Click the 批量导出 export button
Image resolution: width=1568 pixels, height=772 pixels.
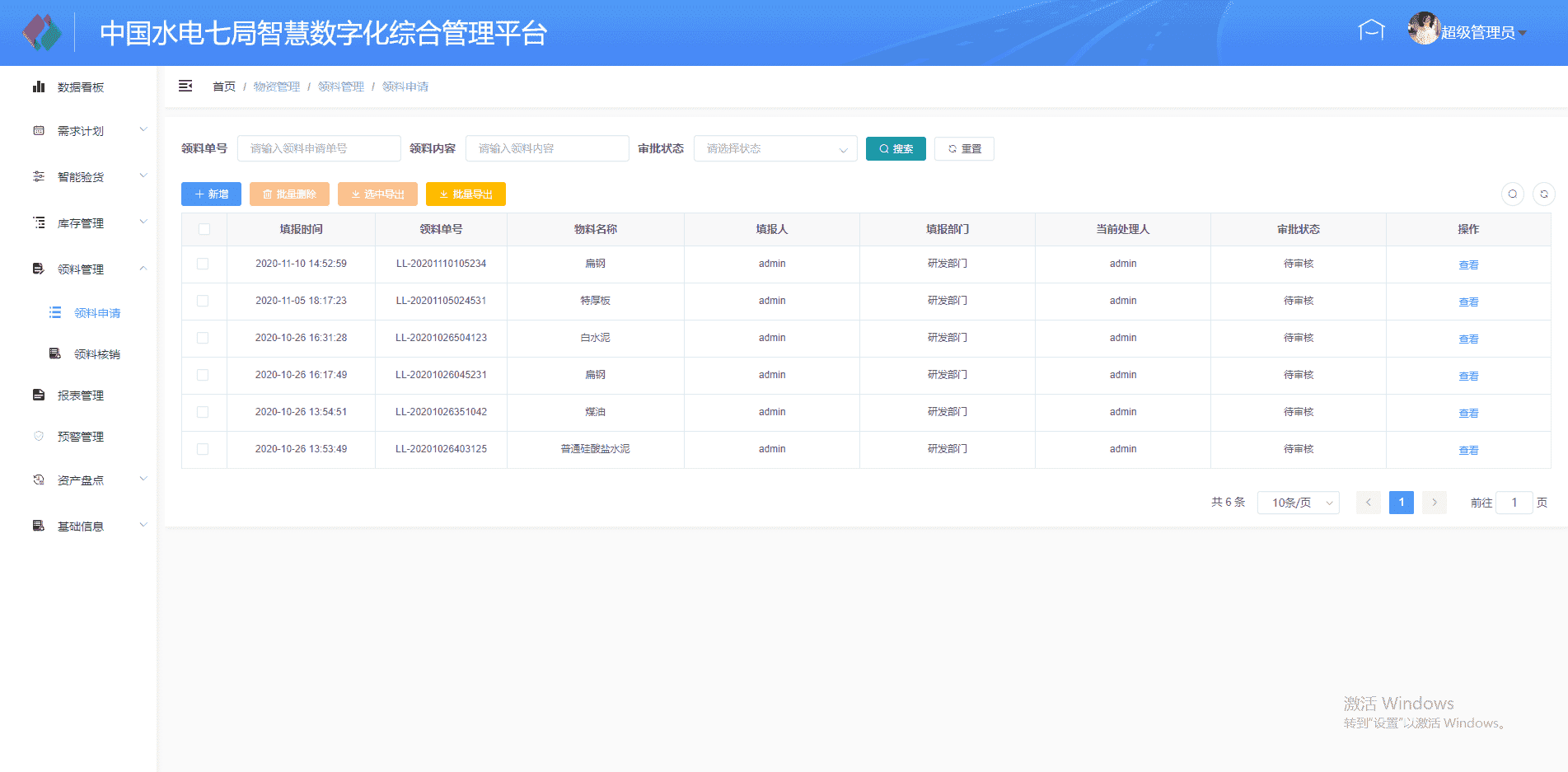point(466,194)
